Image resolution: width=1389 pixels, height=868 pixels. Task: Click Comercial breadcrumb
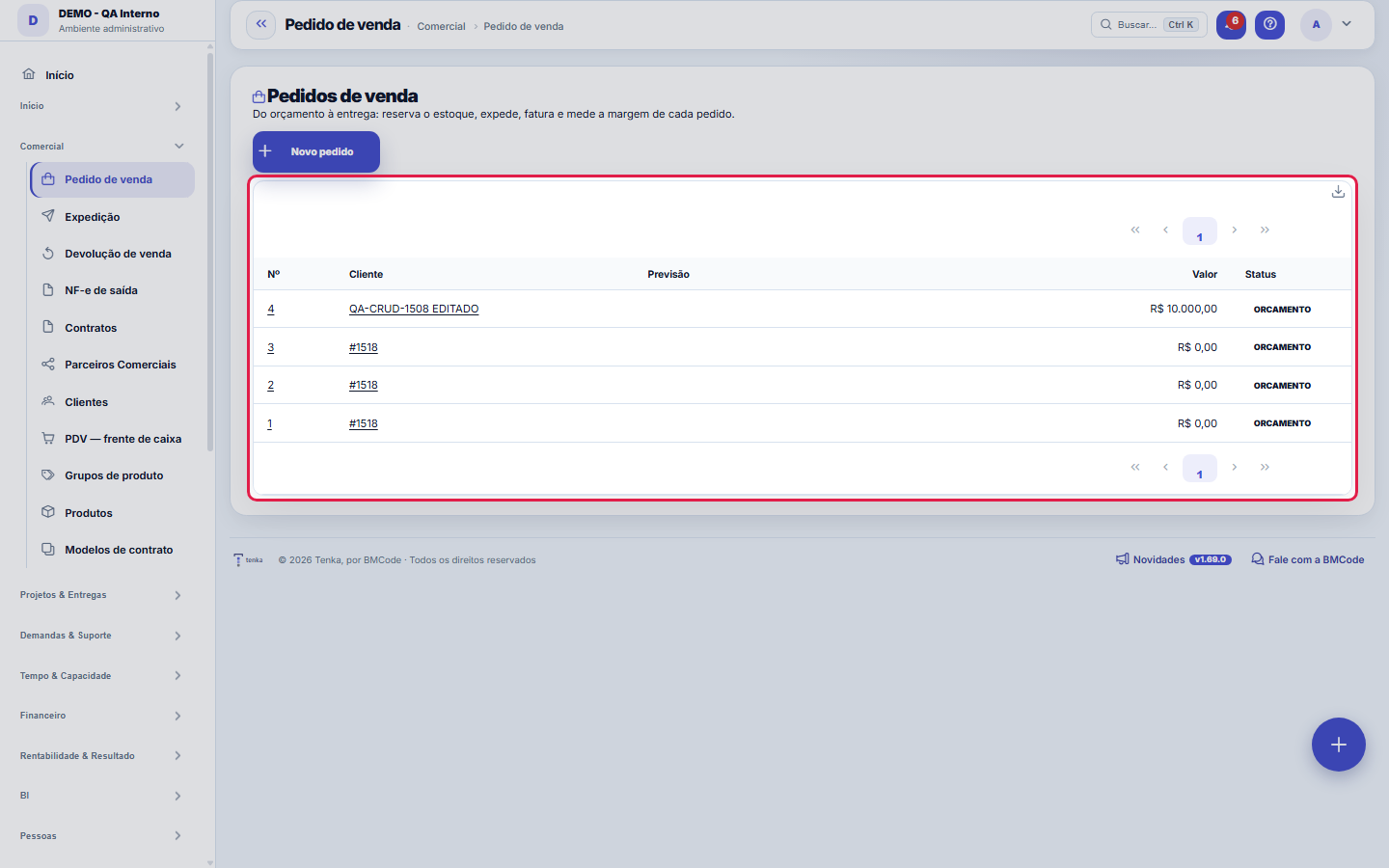(441, 26)
